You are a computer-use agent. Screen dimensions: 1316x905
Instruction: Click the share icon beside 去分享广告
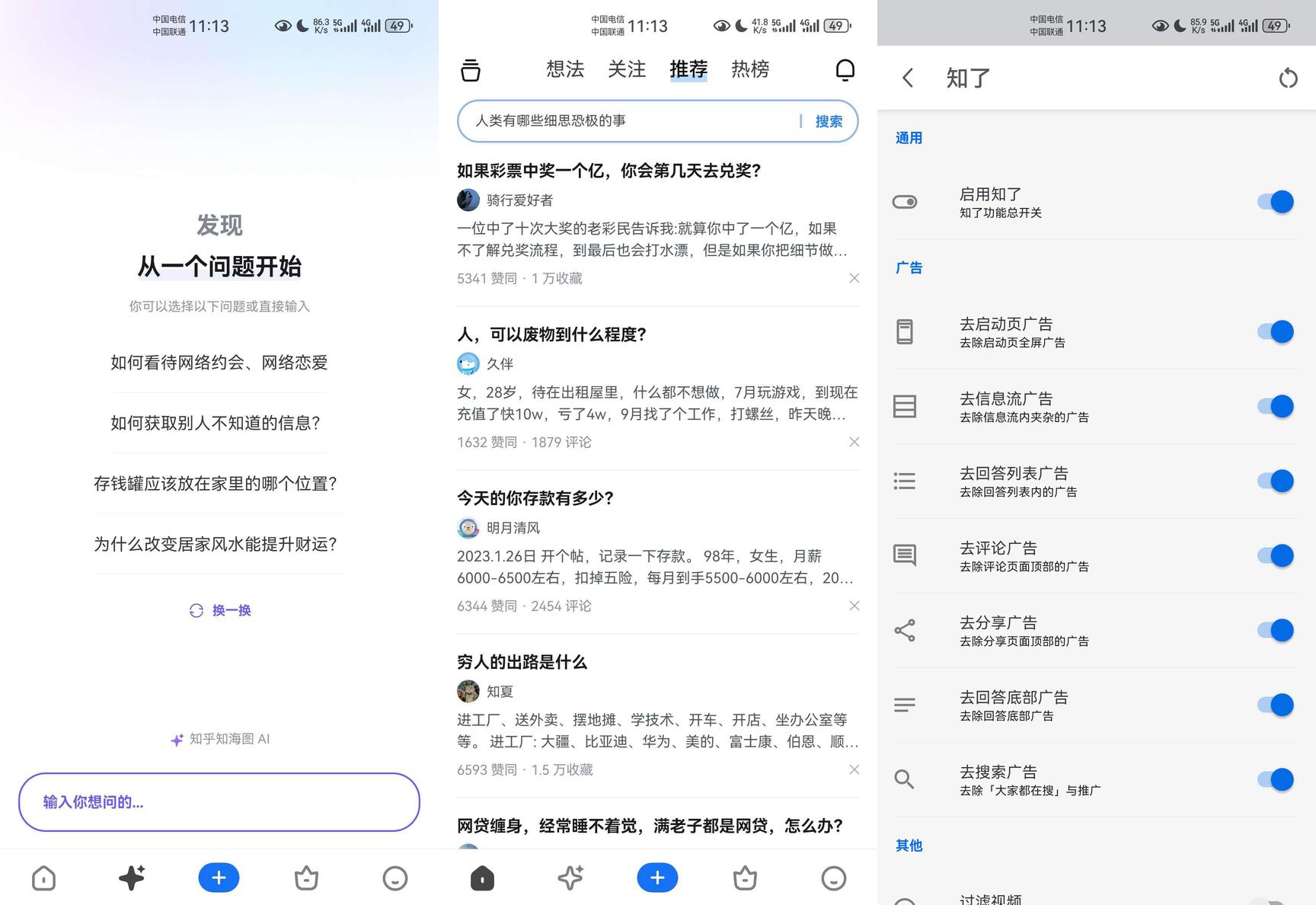click(x=905, y=630)
